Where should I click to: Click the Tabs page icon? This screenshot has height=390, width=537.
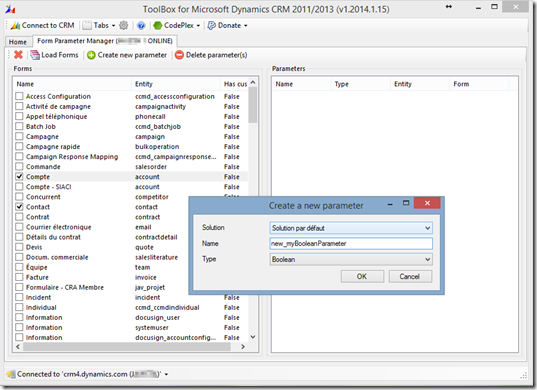tap(87, 25)
